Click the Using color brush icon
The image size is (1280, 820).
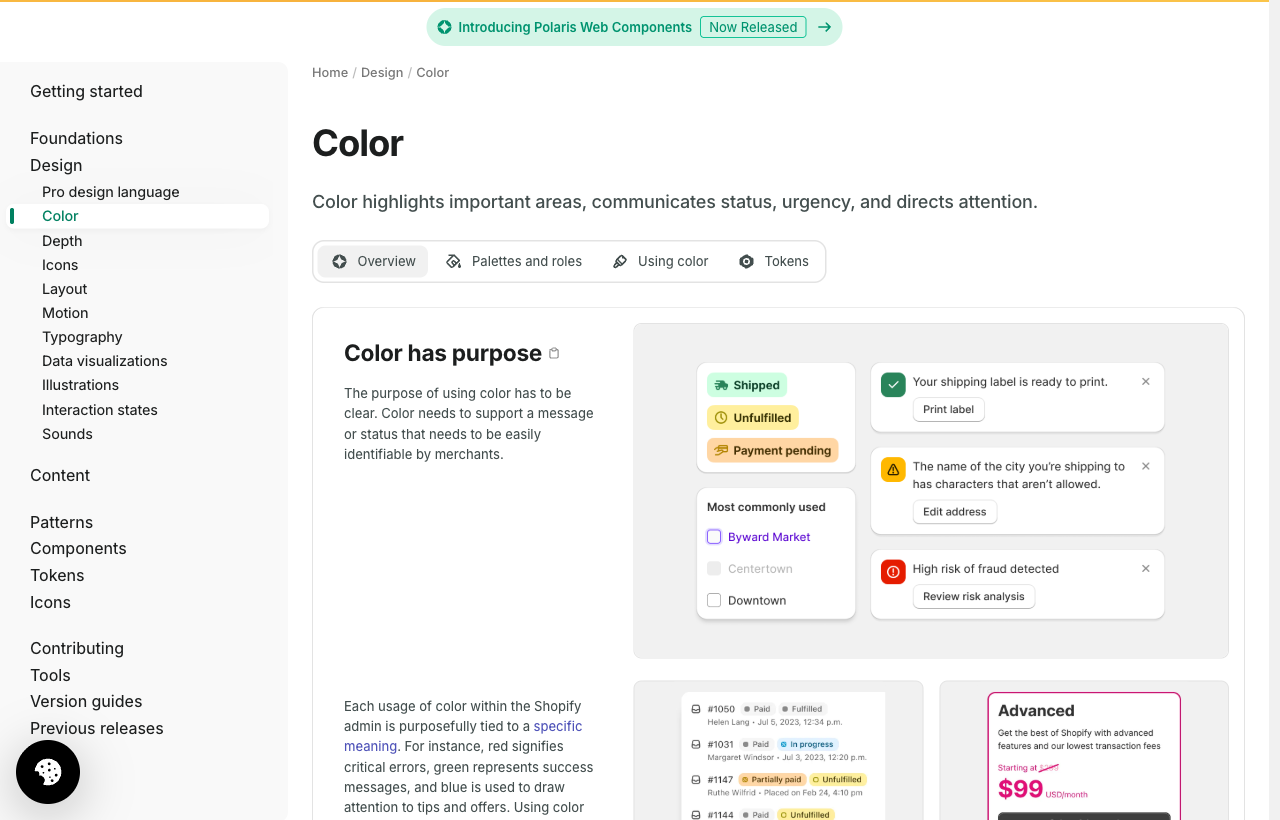click(x=620, y=261)
